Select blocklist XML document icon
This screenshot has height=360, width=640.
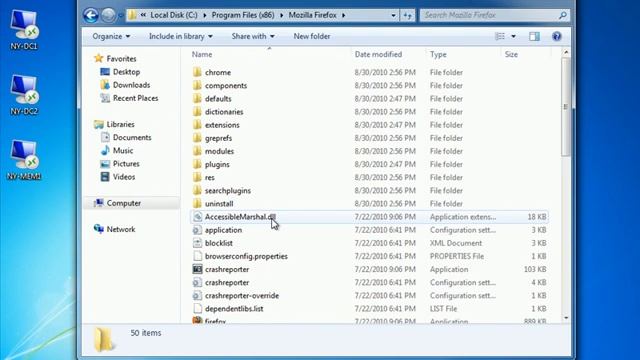[x=198, y=243]
